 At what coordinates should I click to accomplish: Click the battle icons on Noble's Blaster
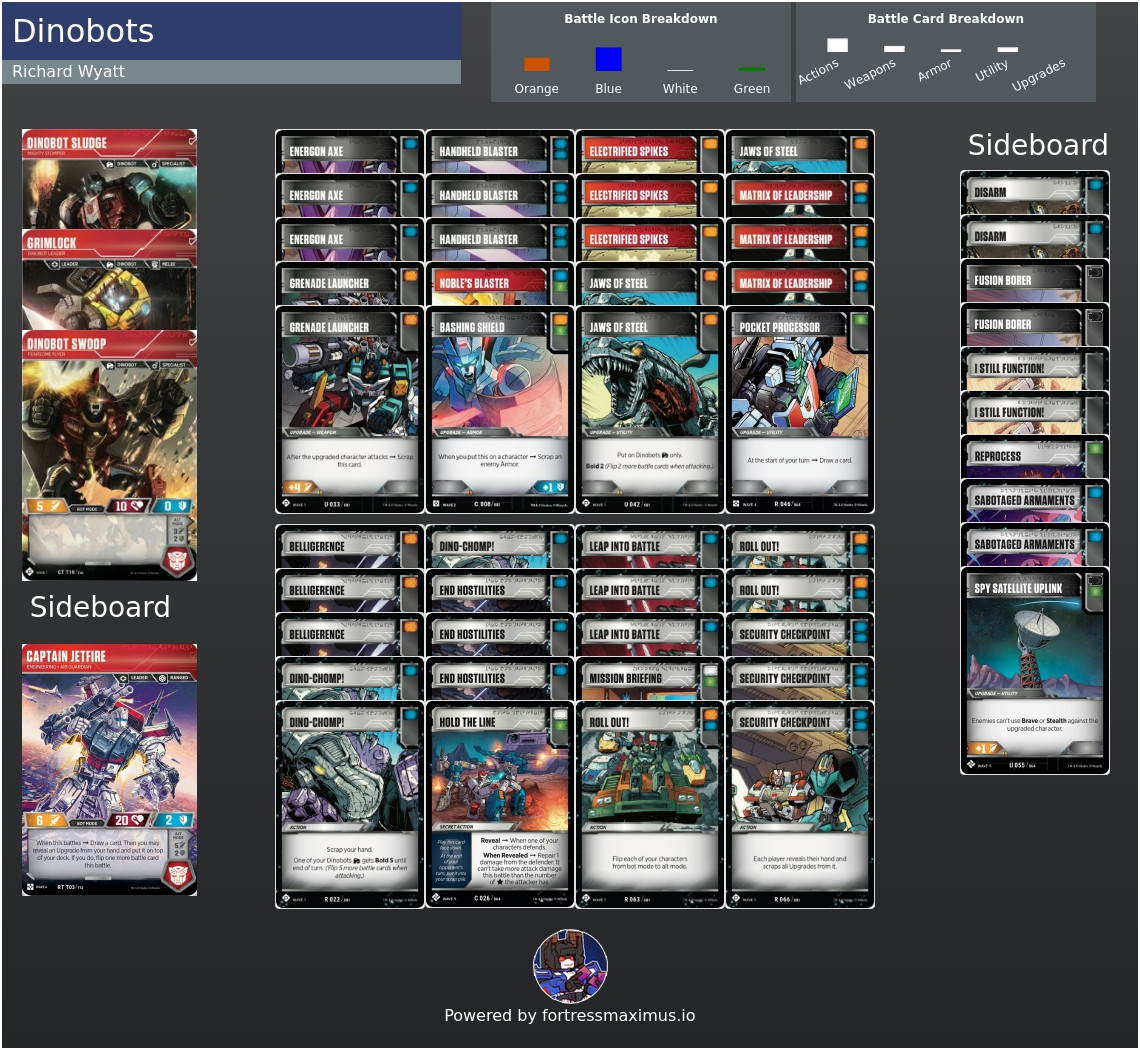561,281
